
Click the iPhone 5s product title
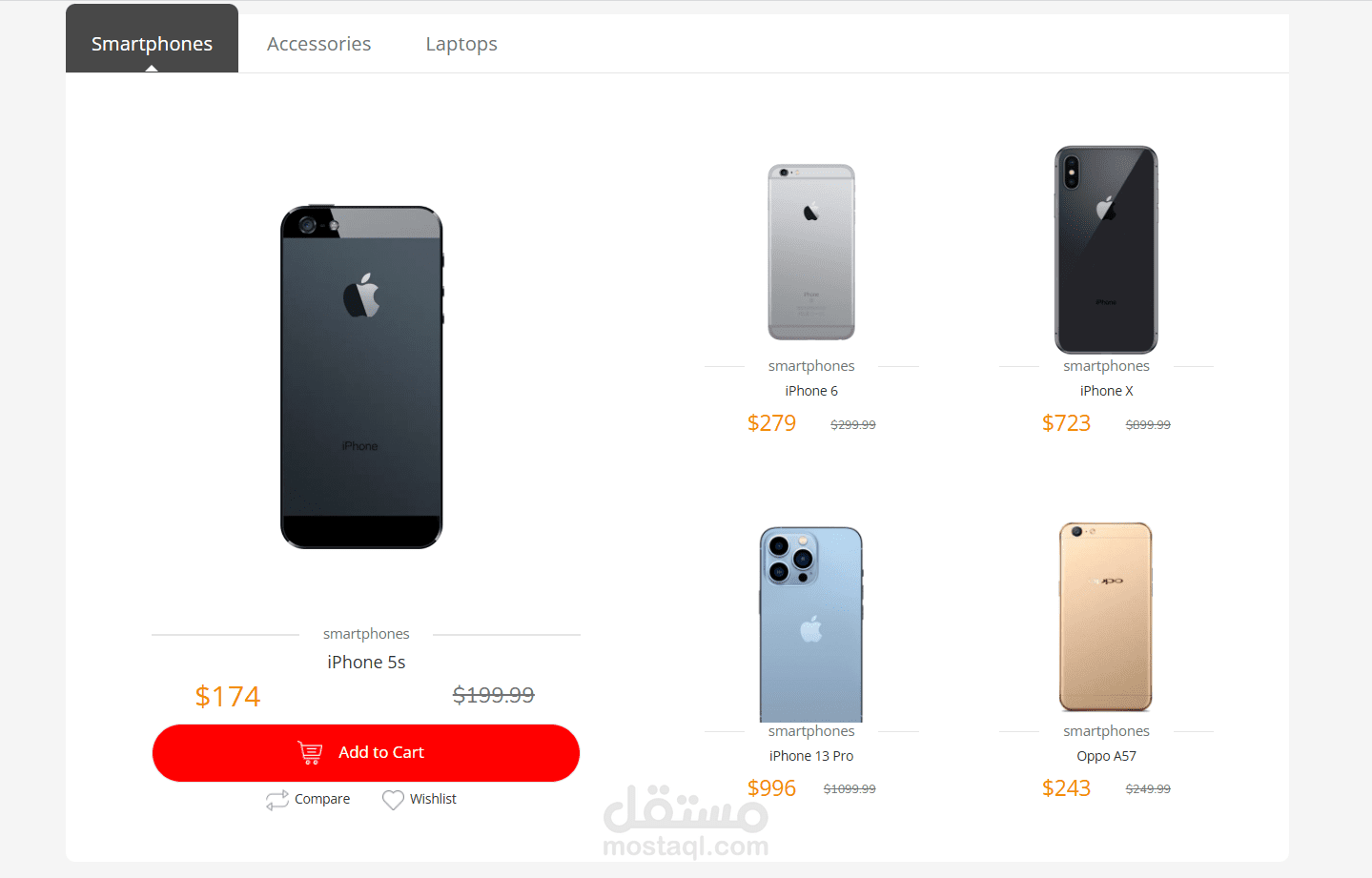pyautogui.click(x=366, y=663)
